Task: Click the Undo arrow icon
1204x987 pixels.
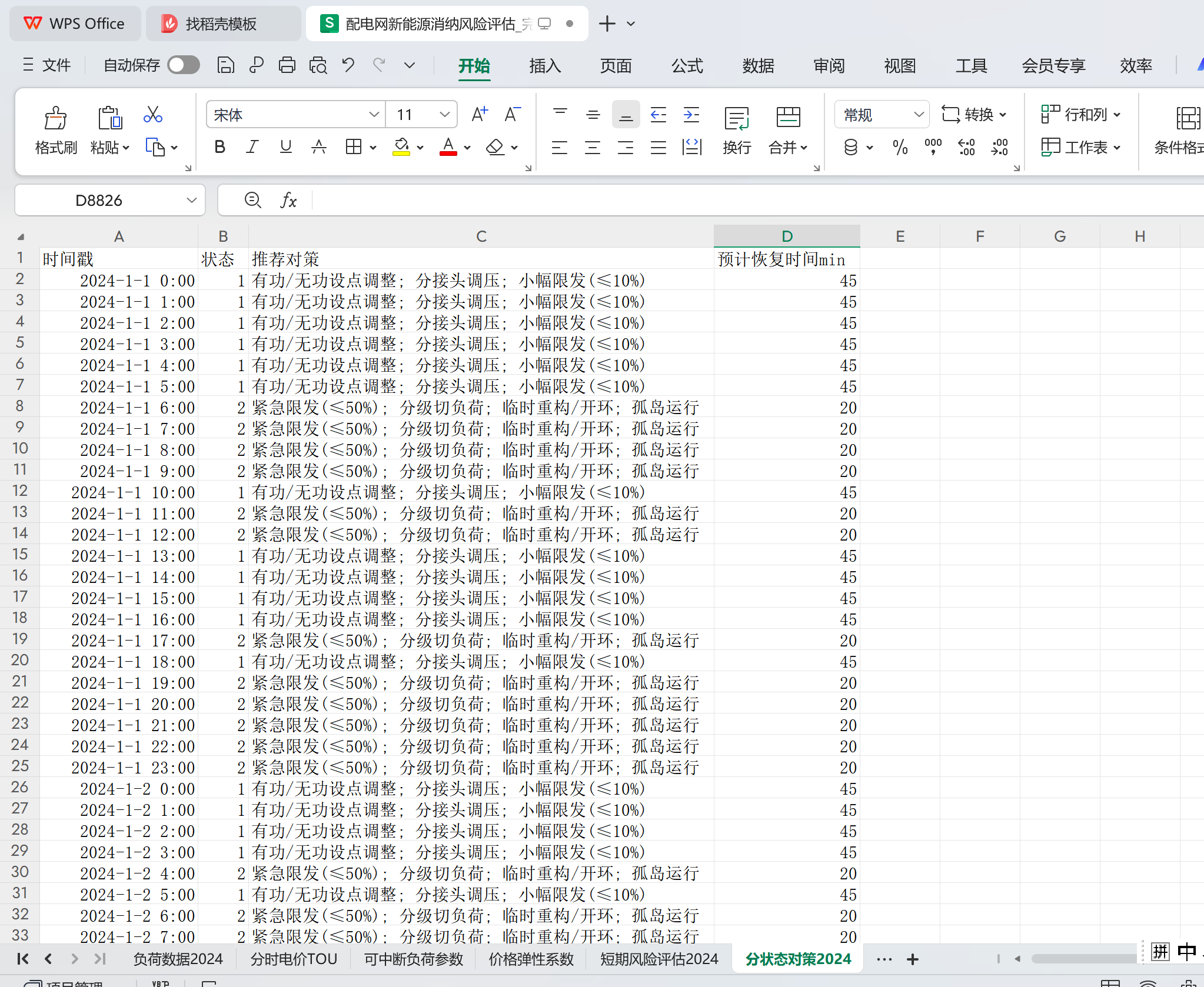Action: [x=348, y=65]
